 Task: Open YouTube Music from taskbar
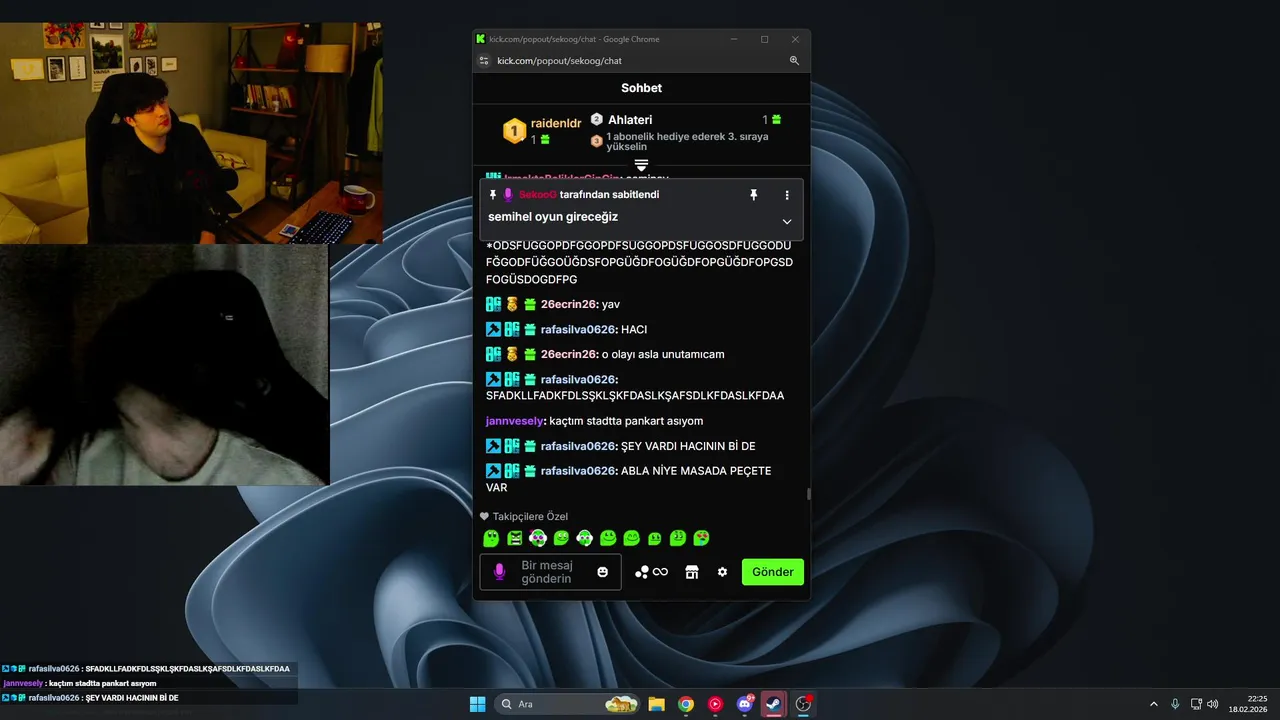[715, 704]
